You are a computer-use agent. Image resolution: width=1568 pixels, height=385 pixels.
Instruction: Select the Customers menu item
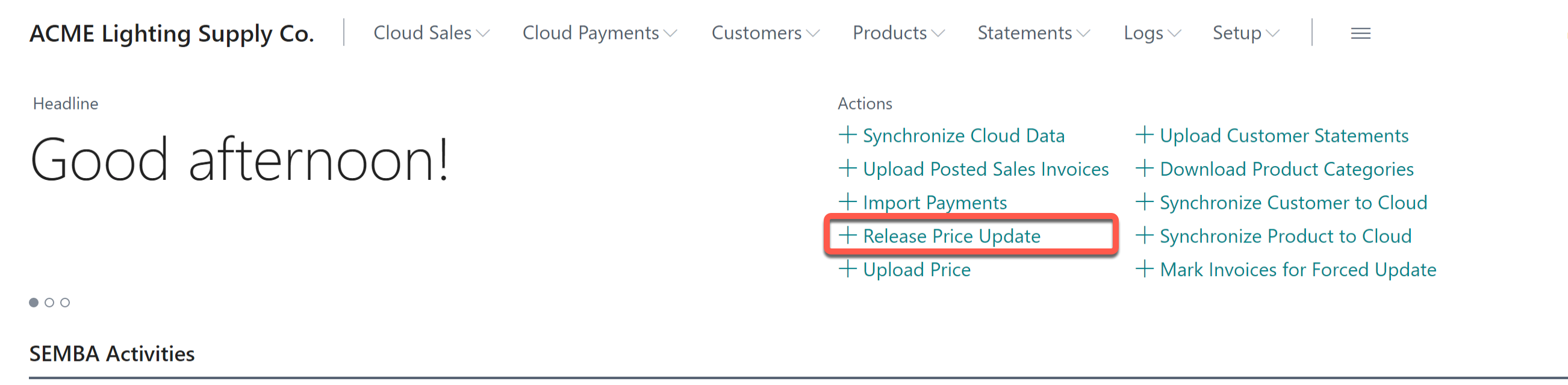(758, 34)
